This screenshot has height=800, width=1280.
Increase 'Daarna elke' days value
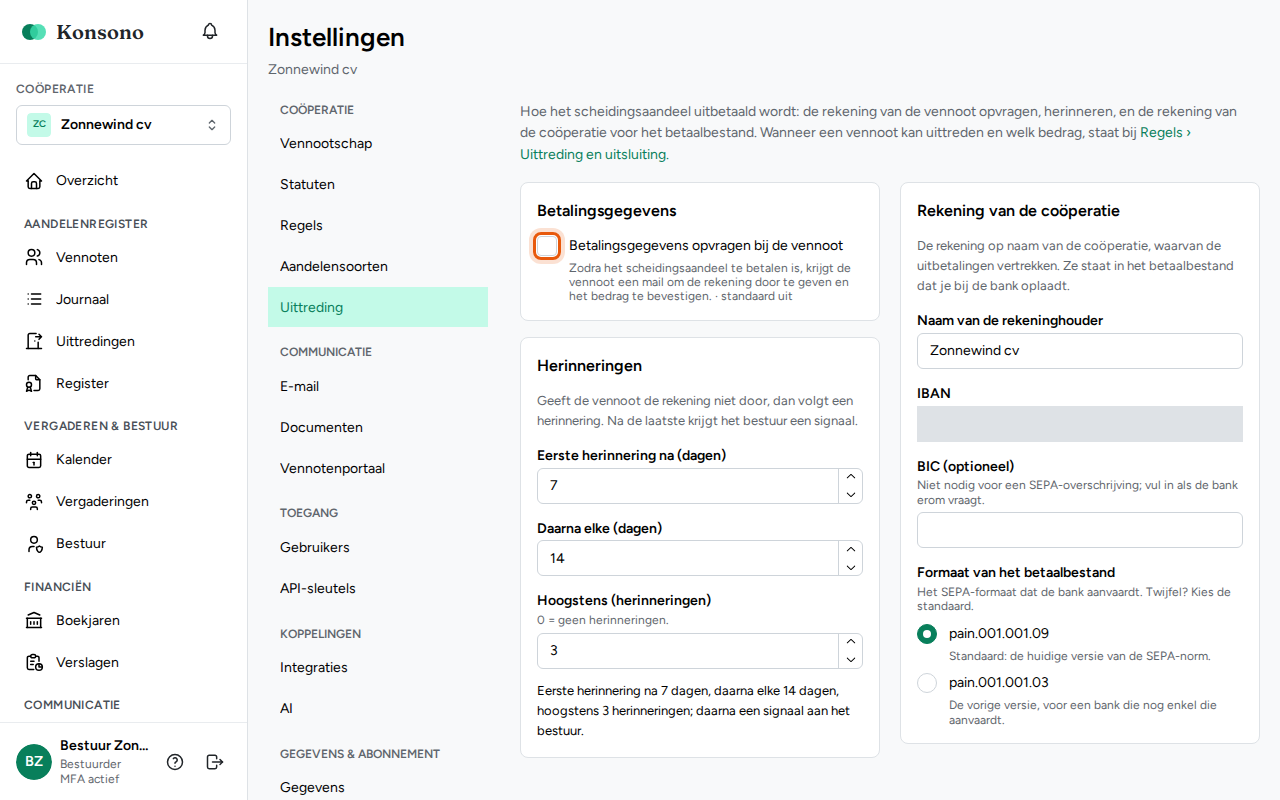pyautogui.click(x=850, y=550)
